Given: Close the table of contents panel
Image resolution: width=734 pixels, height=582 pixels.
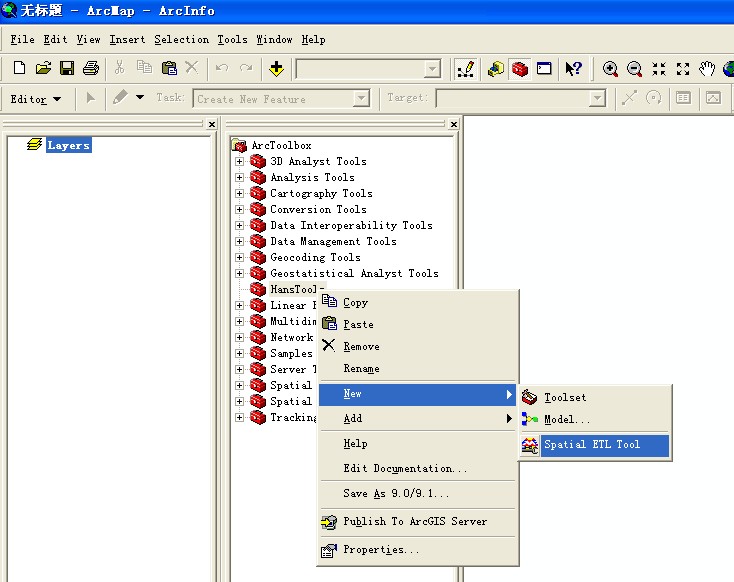Looking at the screenshot, I should [x=212, y=124].
